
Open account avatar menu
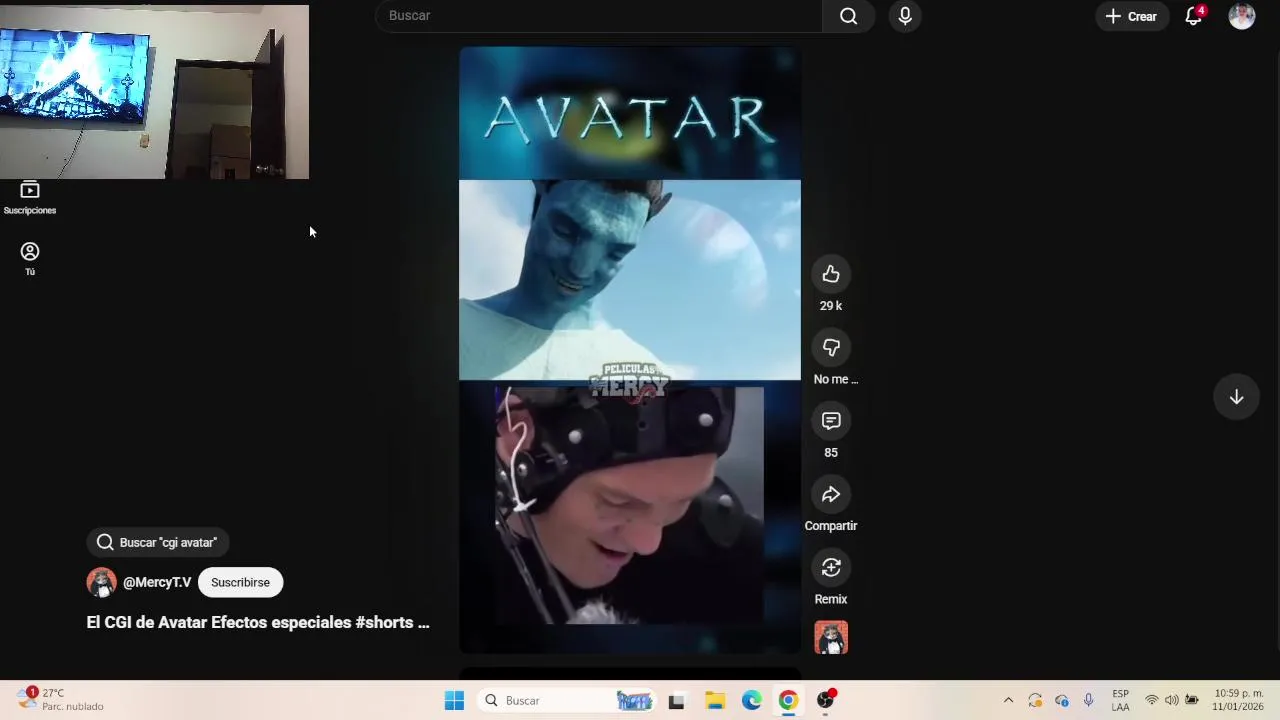(x=1242, y=16)
